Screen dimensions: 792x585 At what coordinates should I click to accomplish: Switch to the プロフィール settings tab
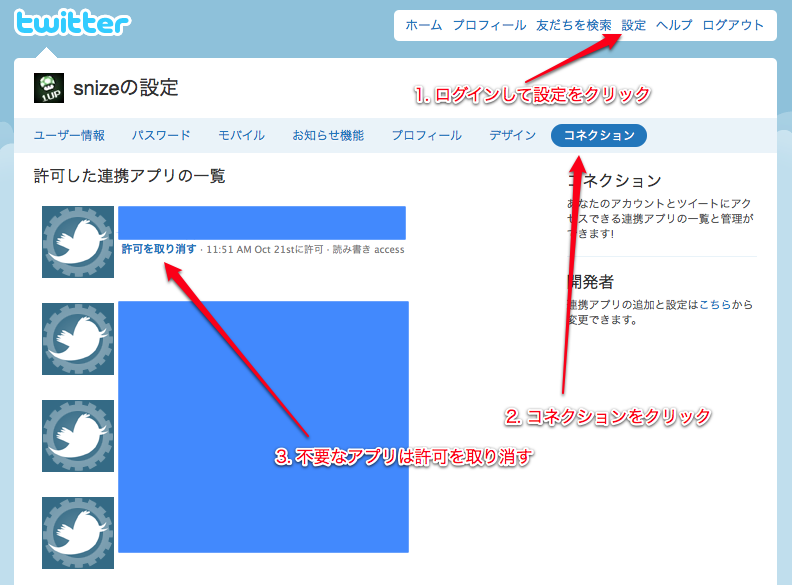[x=426, y=136]
